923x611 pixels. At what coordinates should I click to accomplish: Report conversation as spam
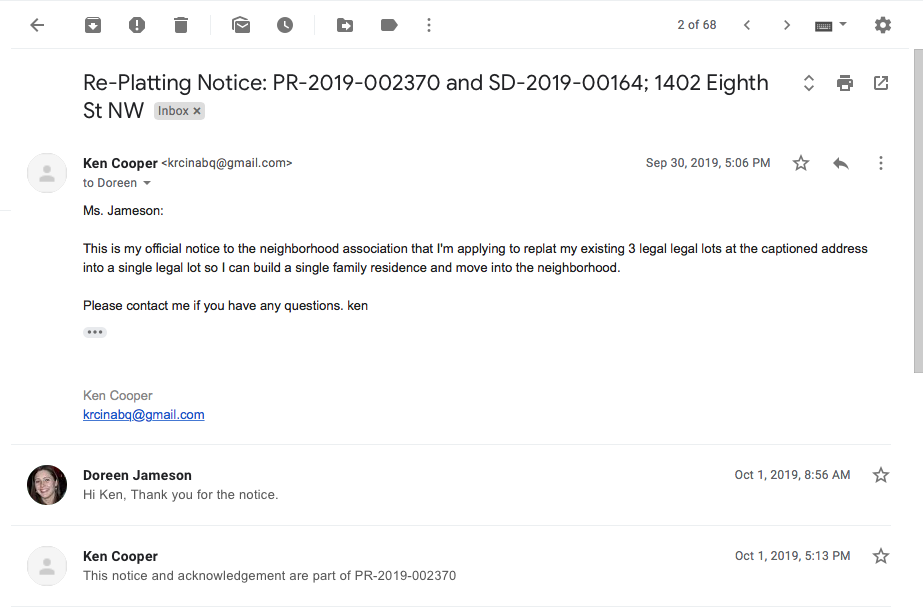[137, 25]
